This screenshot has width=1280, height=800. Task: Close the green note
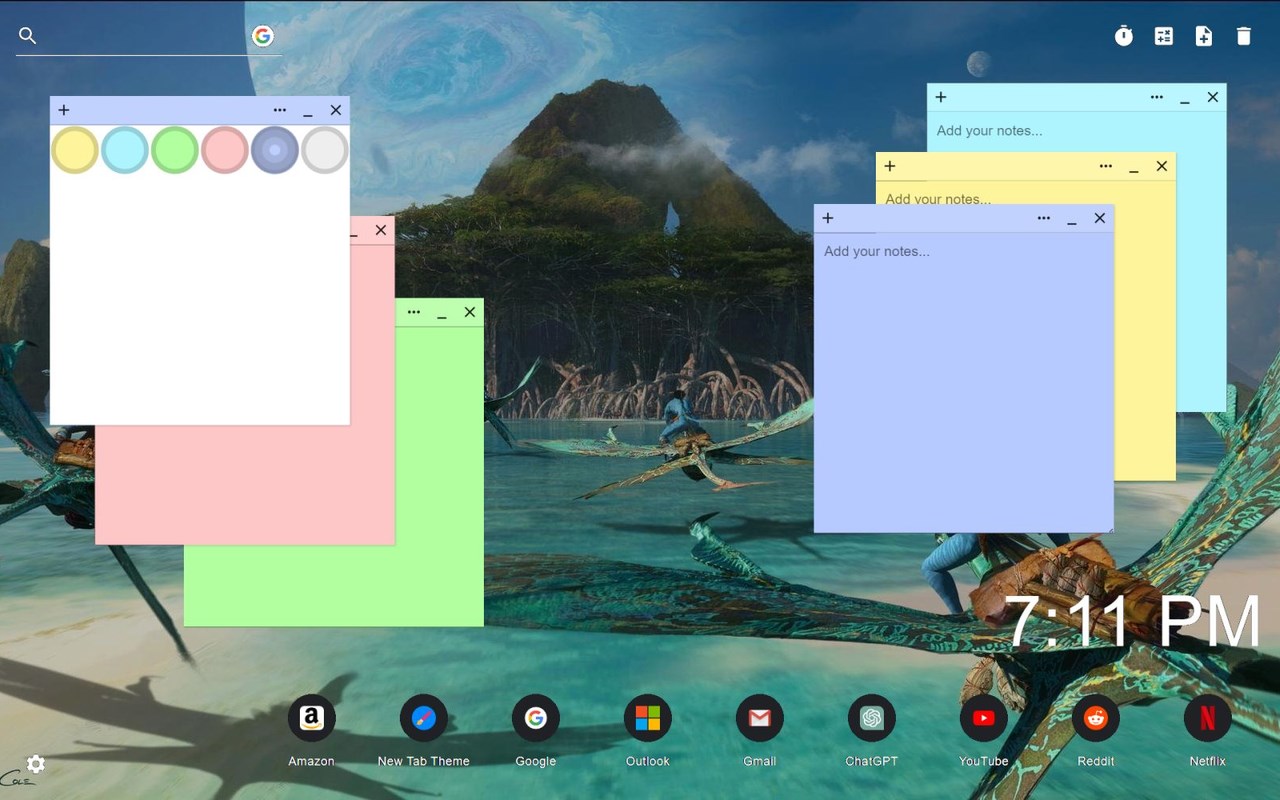pyautogui.click(x=470, y=312)
